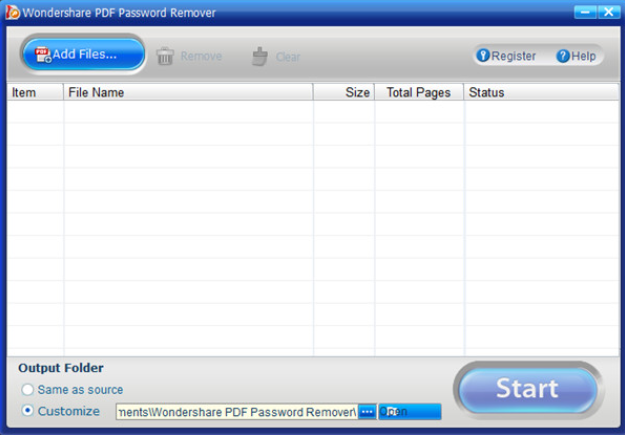The image size is (625, 435).
Task: Click the Add Files button
Action: (x=82, y=55)
